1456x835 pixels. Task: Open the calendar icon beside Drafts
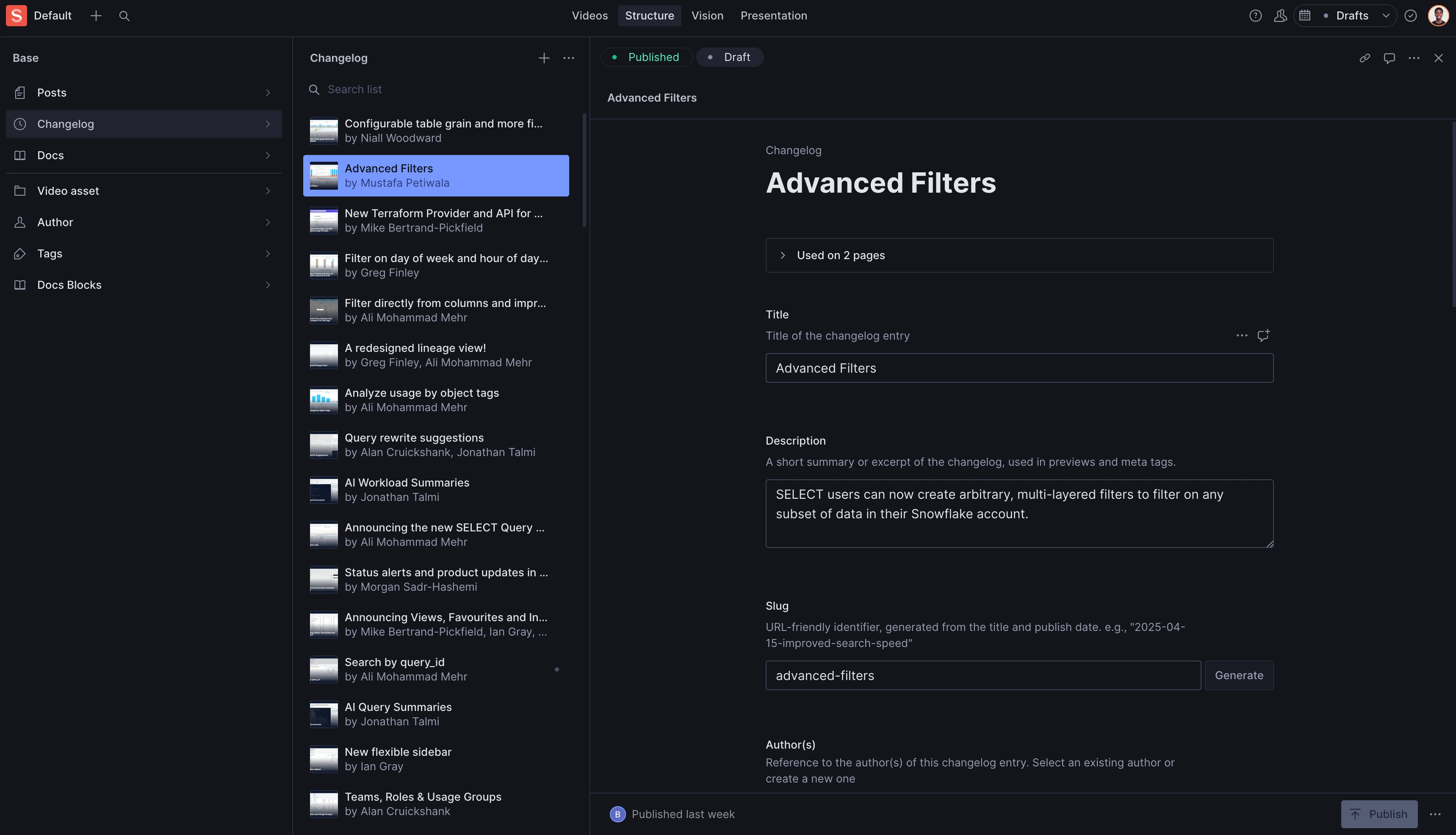pos(1306,16)
